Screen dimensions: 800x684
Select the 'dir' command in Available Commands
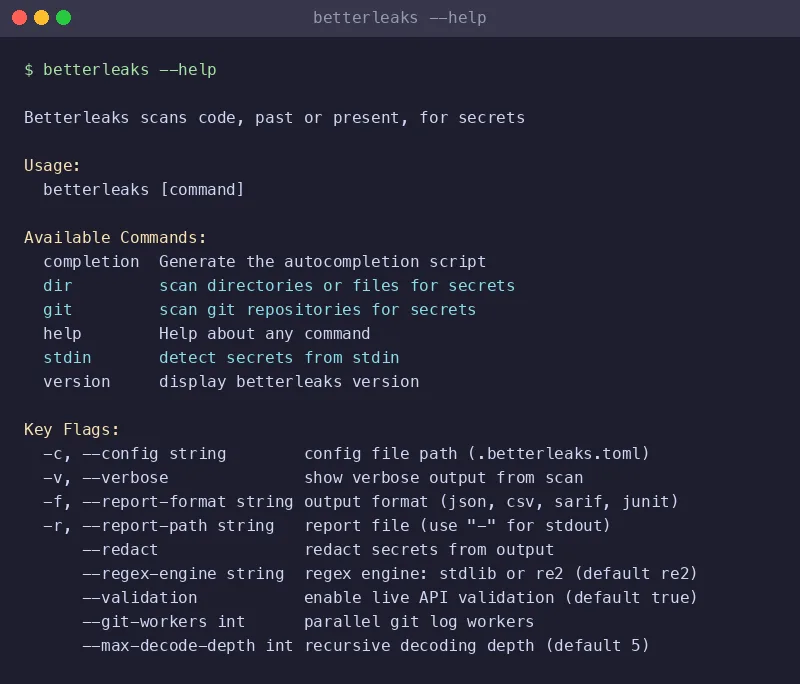pos(57,285)
